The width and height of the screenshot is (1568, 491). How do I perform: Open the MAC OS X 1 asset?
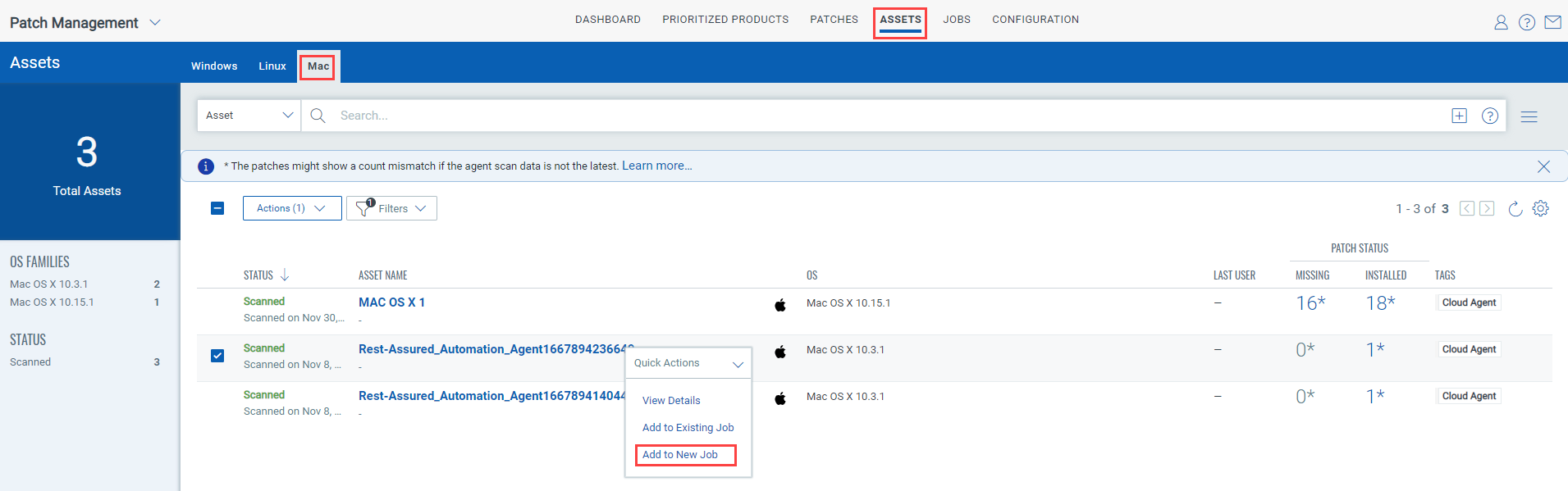(x=391, y=302)
